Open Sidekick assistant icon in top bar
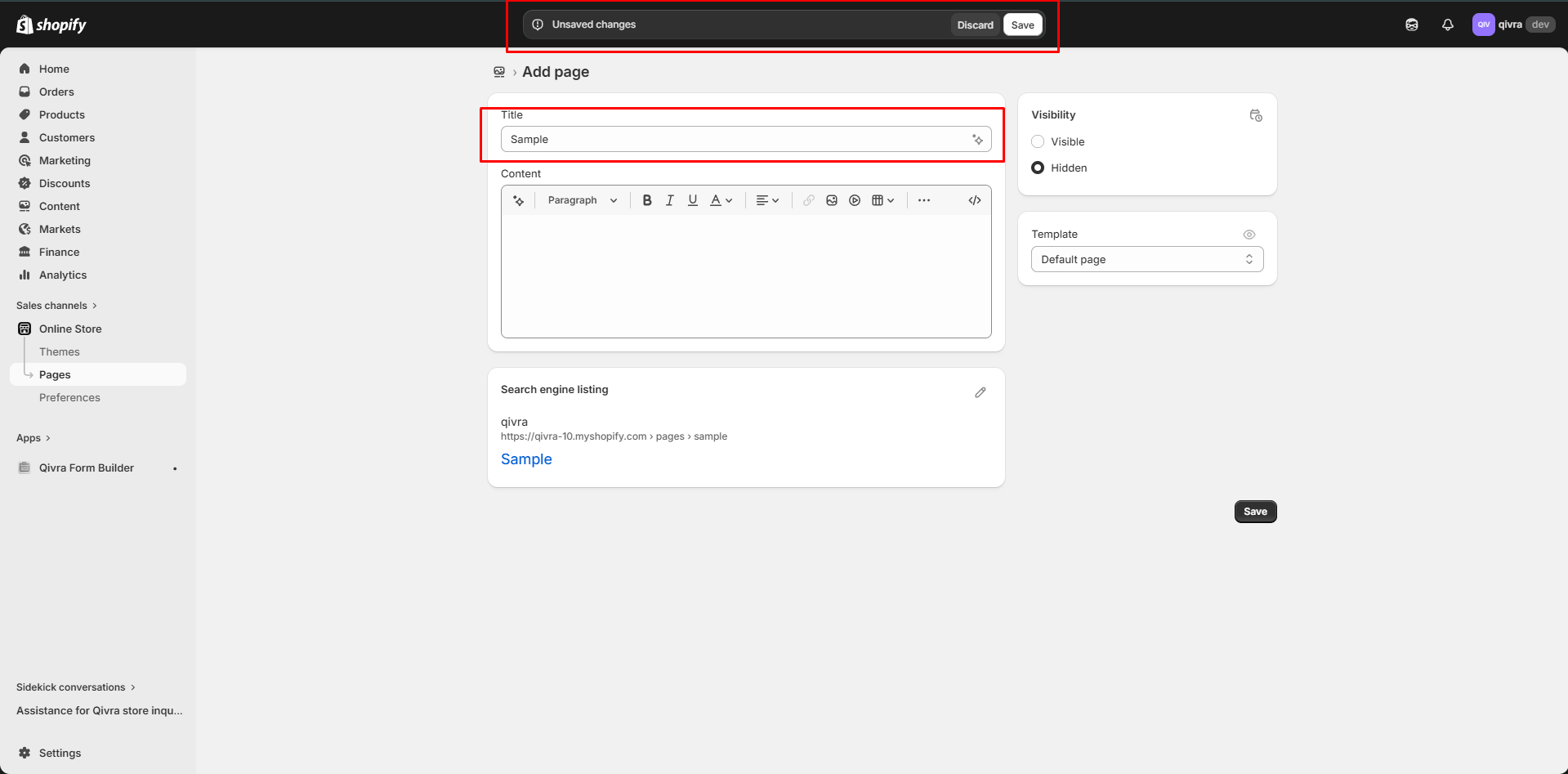 pos(1412,25)
